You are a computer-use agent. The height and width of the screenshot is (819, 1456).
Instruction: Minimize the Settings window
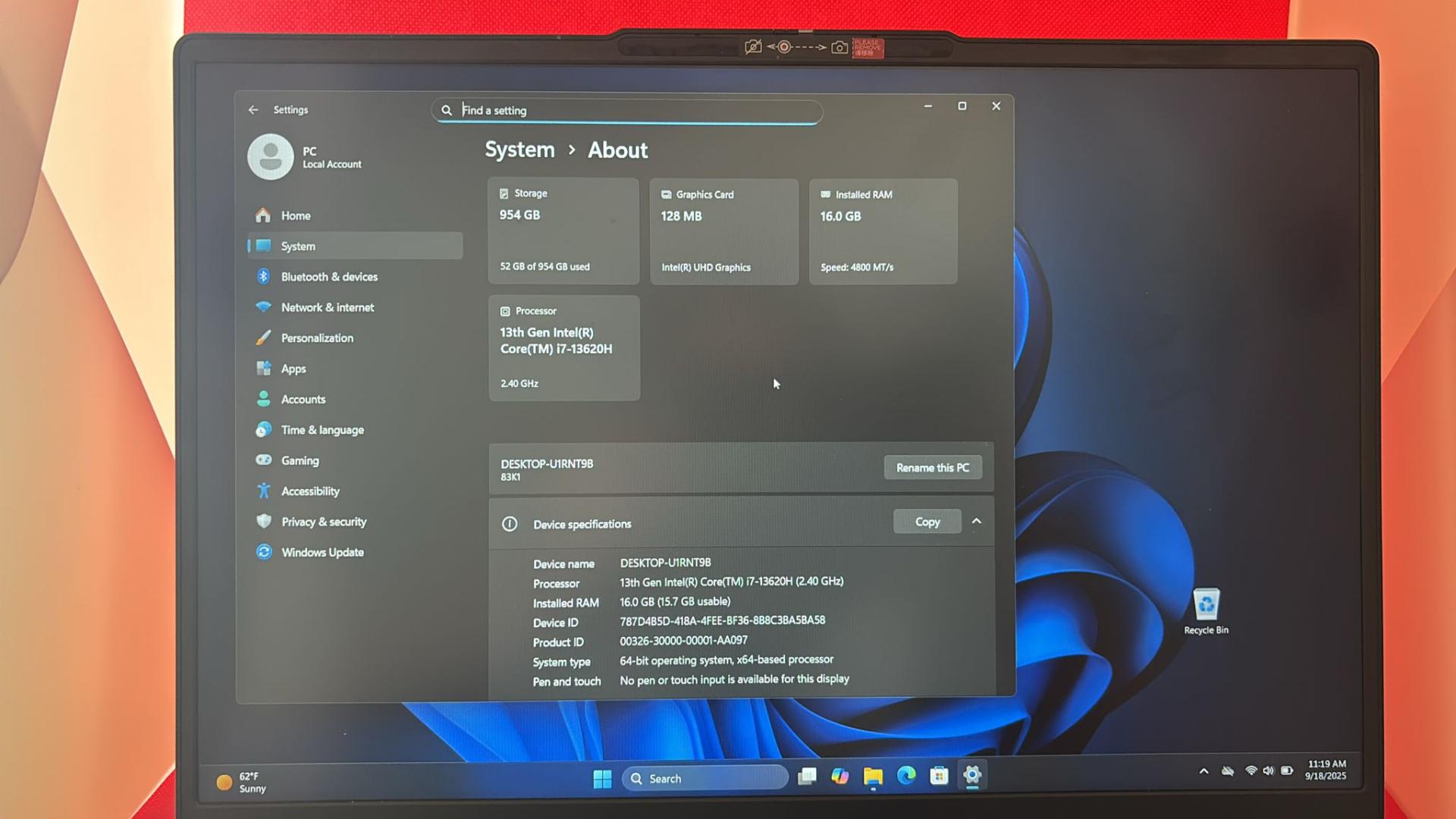(x=927, y=106)
